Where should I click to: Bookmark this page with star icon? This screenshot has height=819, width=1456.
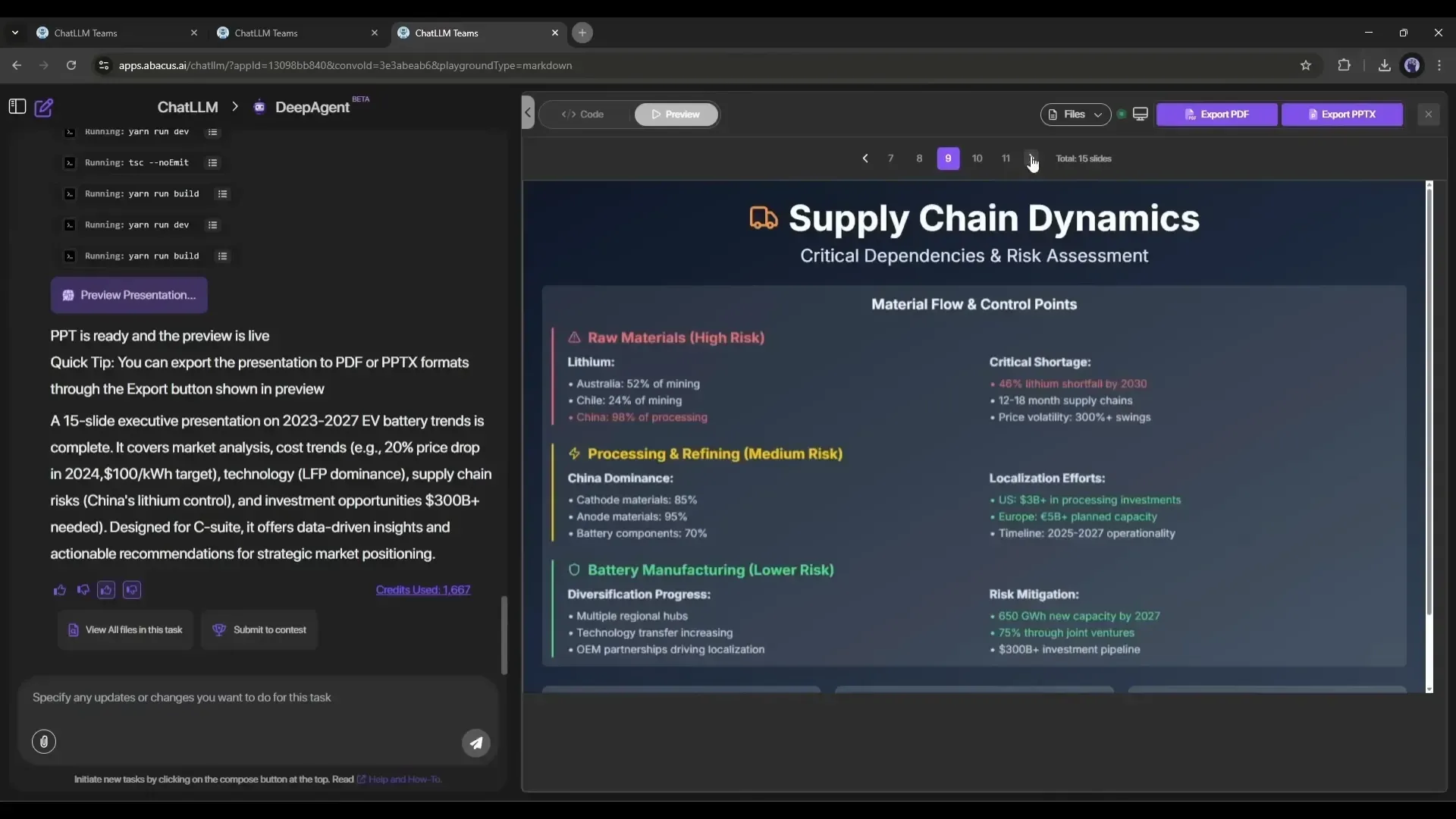coord(1306,65)
